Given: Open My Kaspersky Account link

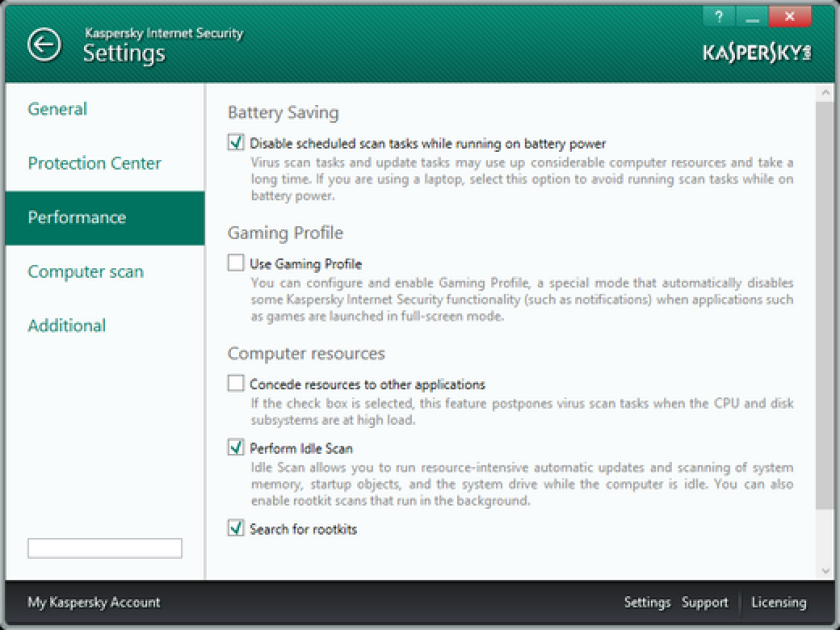Looking at the screenshot, I should click(94, 602).
